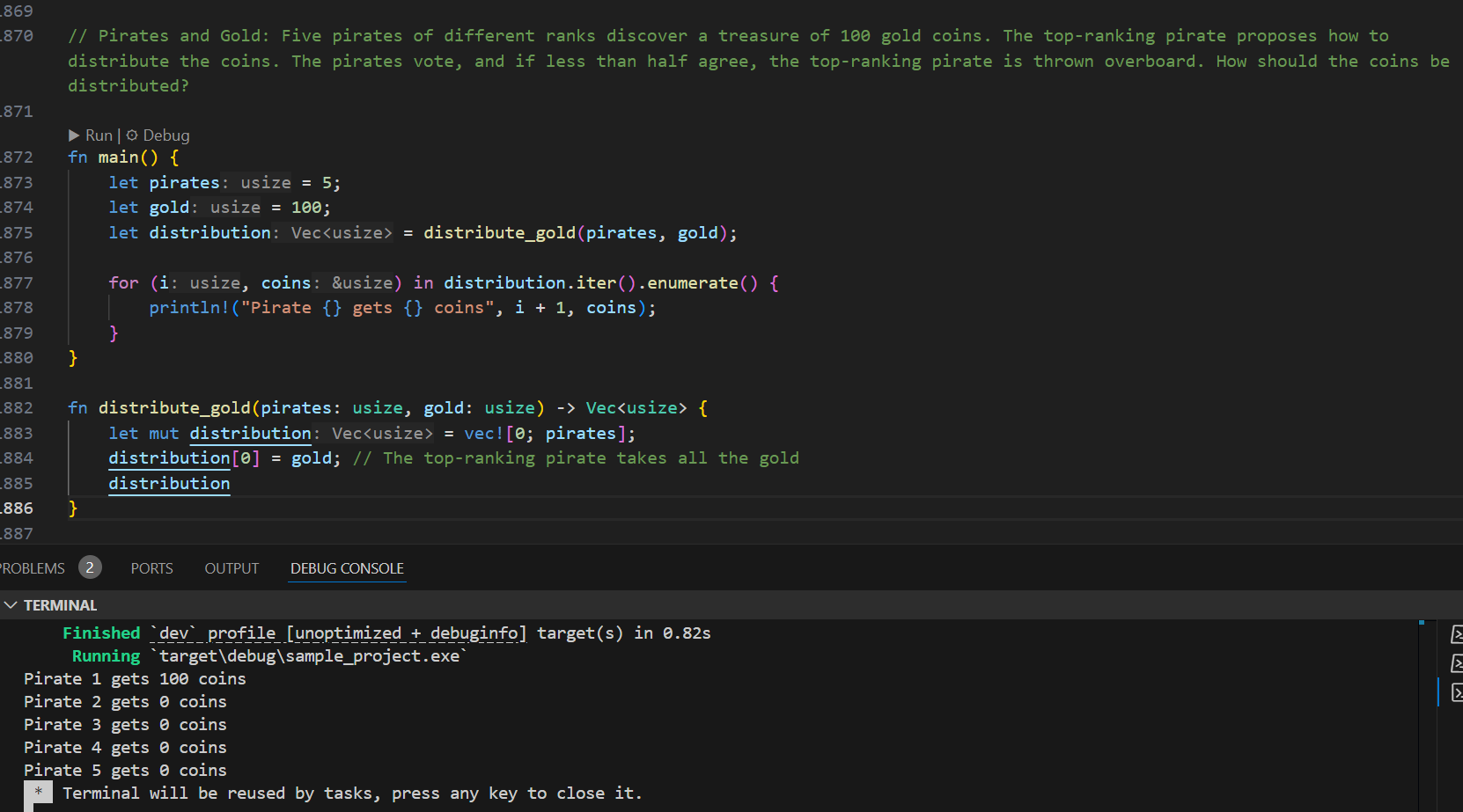Screen dimensions: 1463x812
Task: Select the first terminal icon in the terminal list
Action: [x=1457, y=634]
